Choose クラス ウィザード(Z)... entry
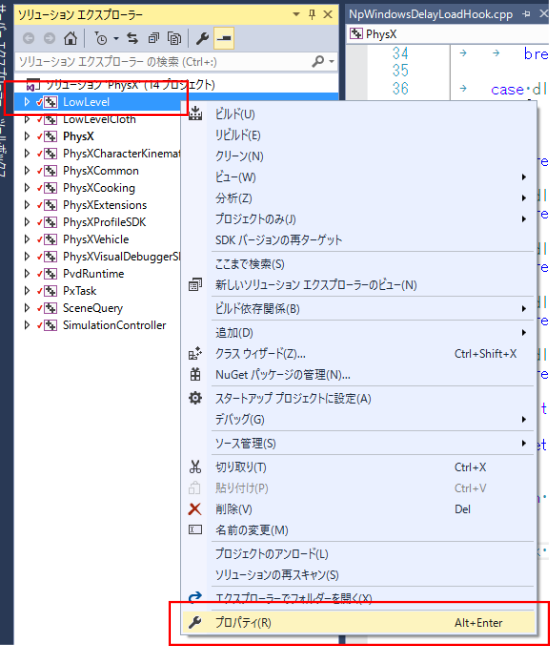Viewport: 550px width, 646px height. pos(359,353)
